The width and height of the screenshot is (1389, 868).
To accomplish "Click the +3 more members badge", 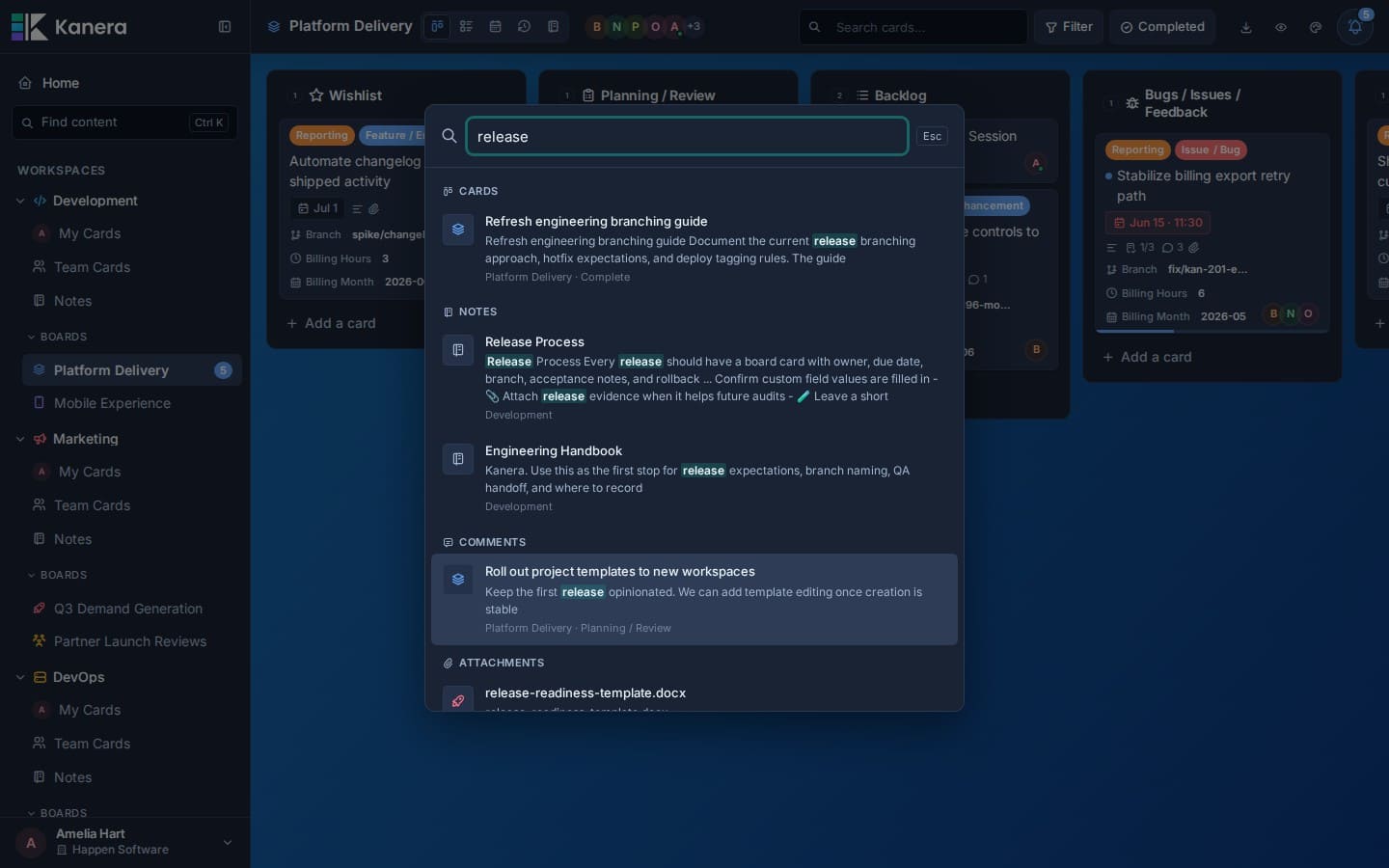I will (694, 27).
